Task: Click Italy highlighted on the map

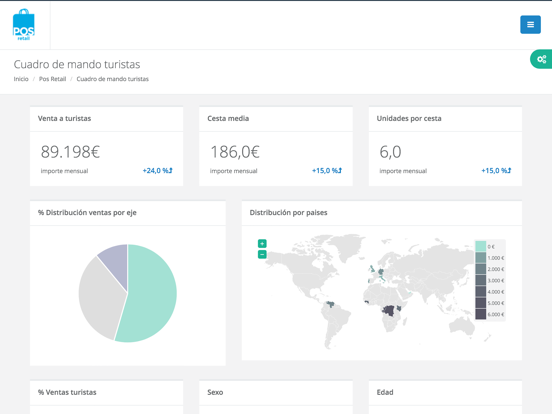Action: coord(382,278)
